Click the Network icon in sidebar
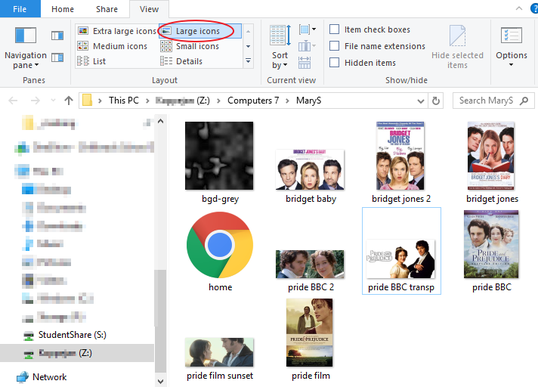 point(23,377)
